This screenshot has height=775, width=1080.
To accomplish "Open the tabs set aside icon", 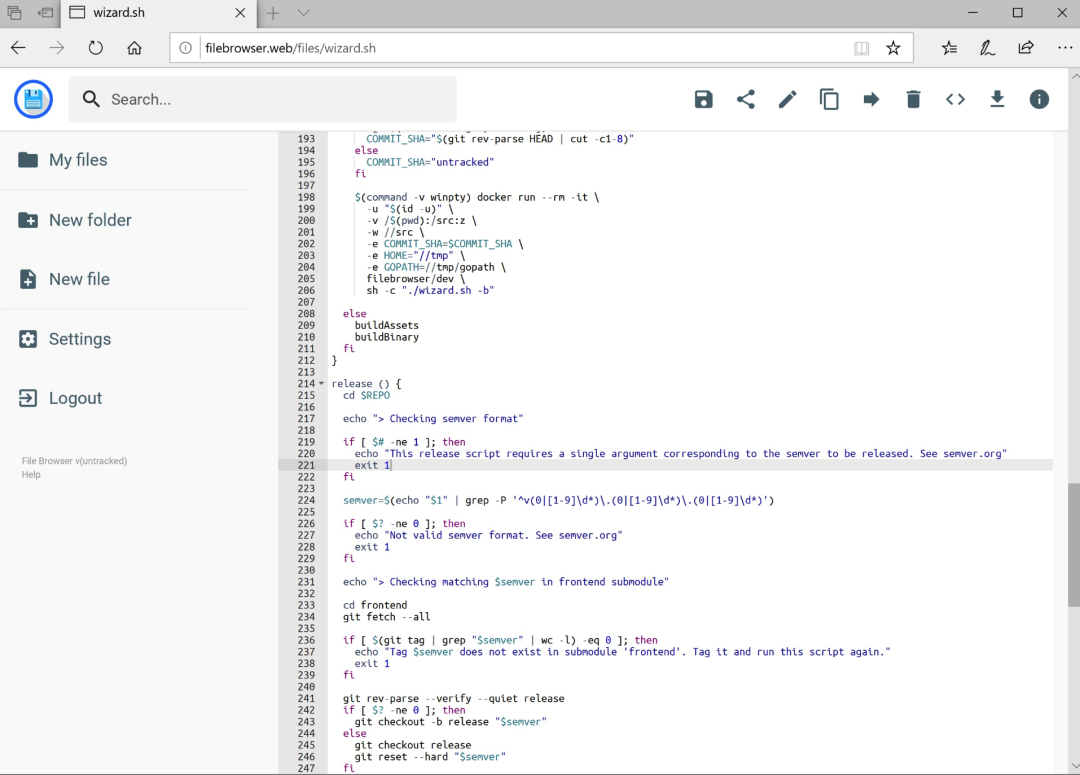I will click(14, 12).
